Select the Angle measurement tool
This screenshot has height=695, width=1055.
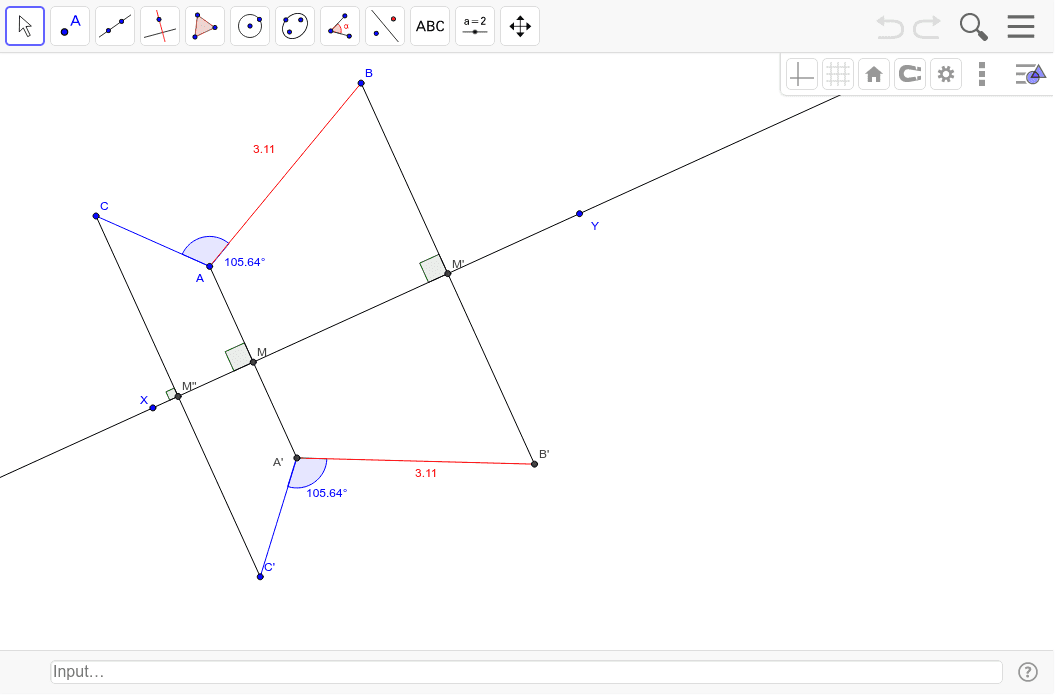coord(340,26)
